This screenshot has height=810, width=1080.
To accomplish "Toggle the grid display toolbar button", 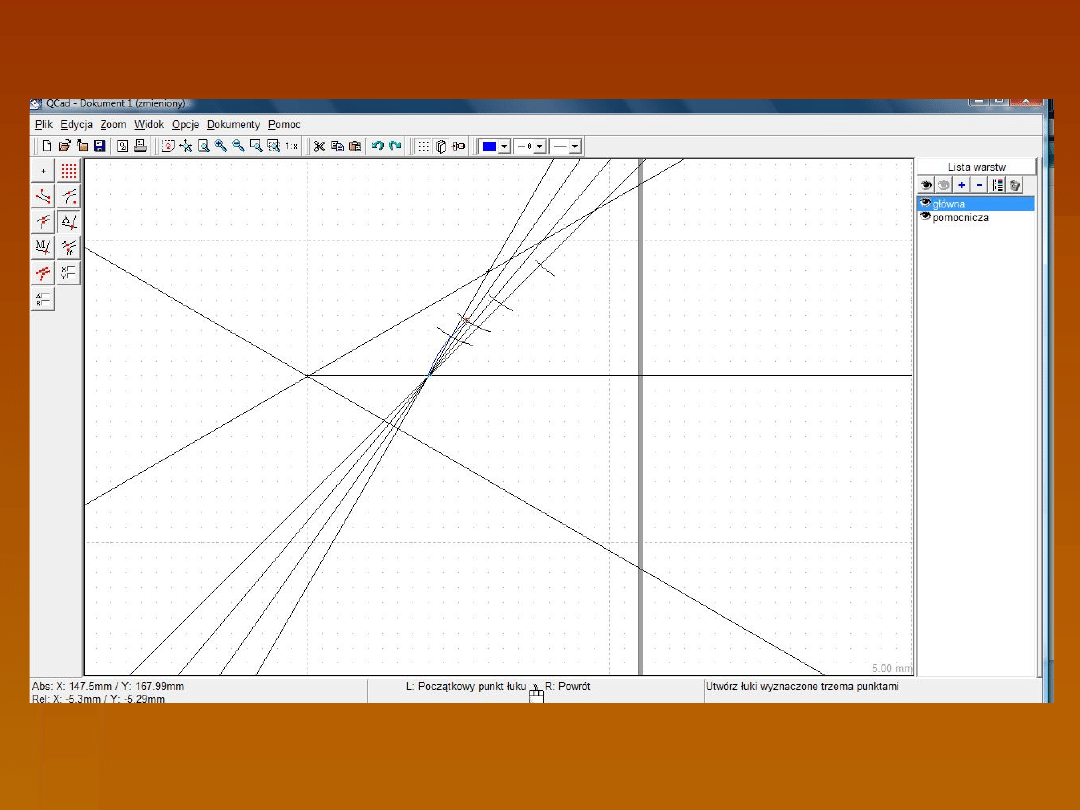I will (423, 146).
